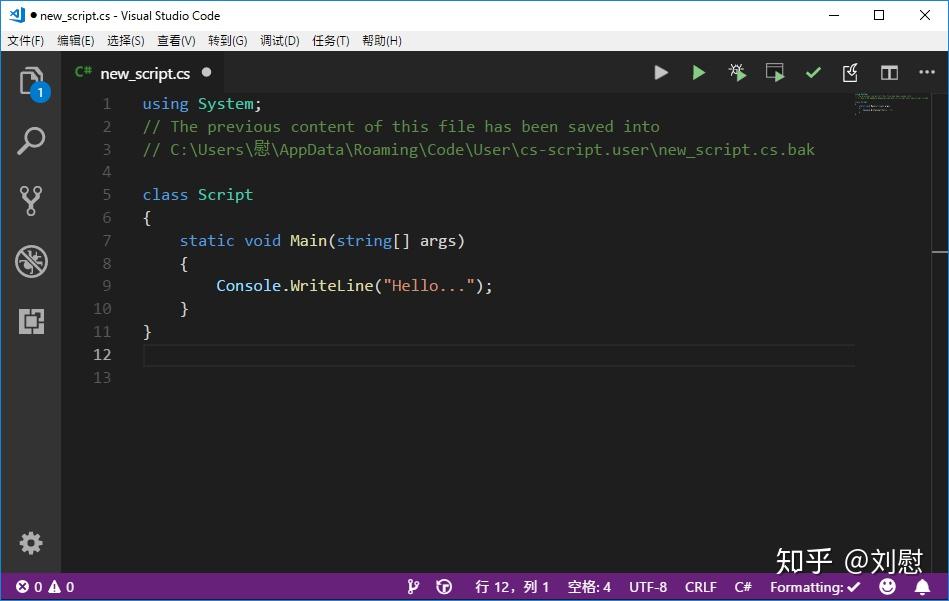The height and width of the screenshot is (601, 949).
Task: Place cursor on empty line 12
Action: click(499, 355)
